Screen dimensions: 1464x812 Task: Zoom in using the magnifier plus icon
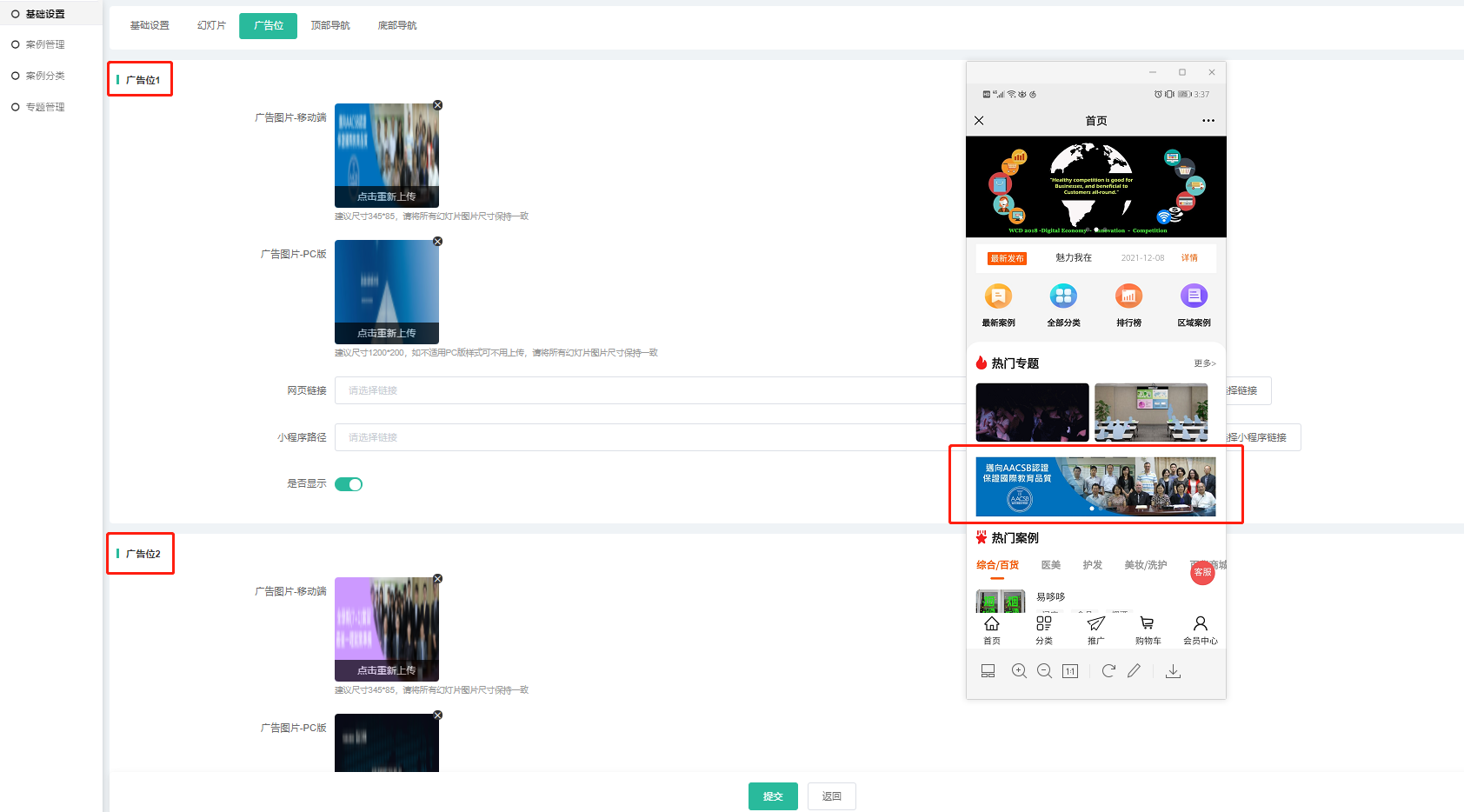[x=1019, y=671]
